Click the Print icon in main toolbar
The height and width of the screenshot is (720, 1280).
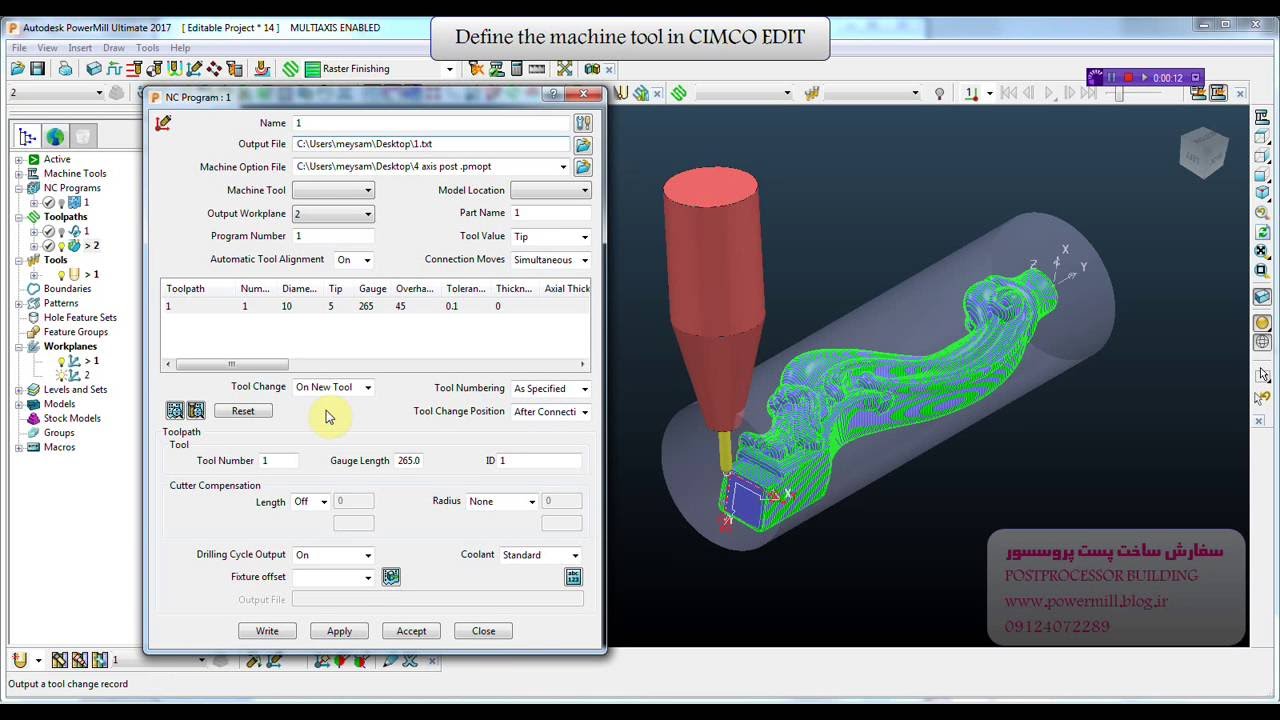point(65,69)
